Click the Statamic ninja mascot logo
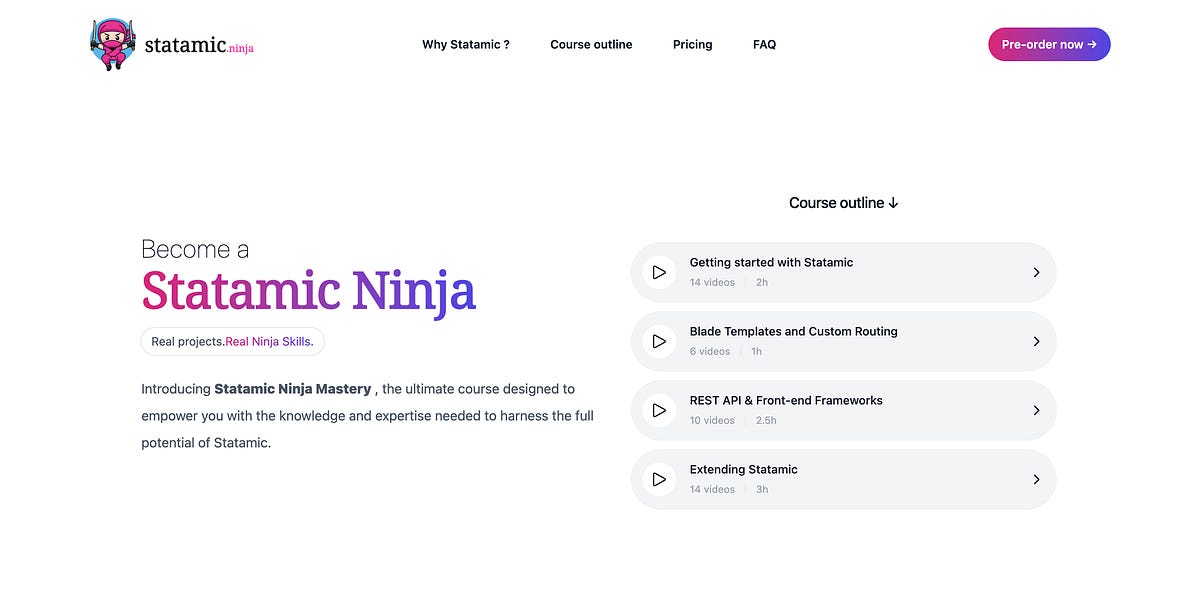Image resolution: width=1200 pixels, height=600 pixels. [112, 43]
